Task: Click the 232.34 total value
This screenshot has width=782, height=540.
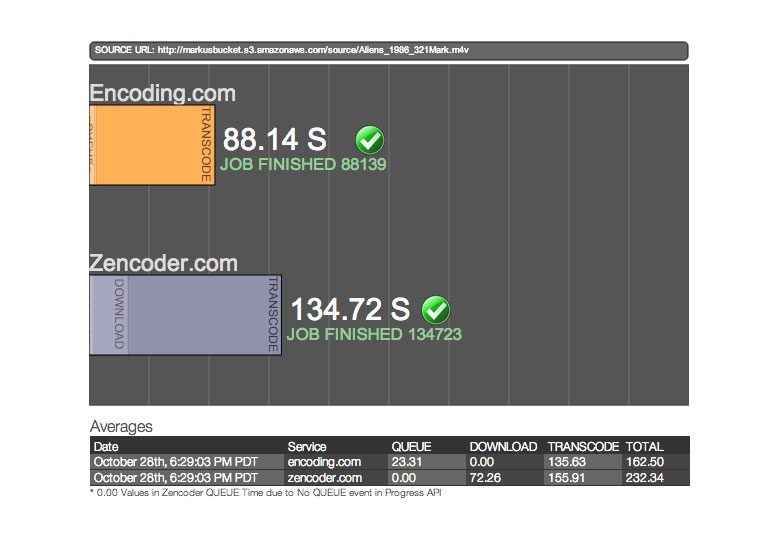Action: 645,478
